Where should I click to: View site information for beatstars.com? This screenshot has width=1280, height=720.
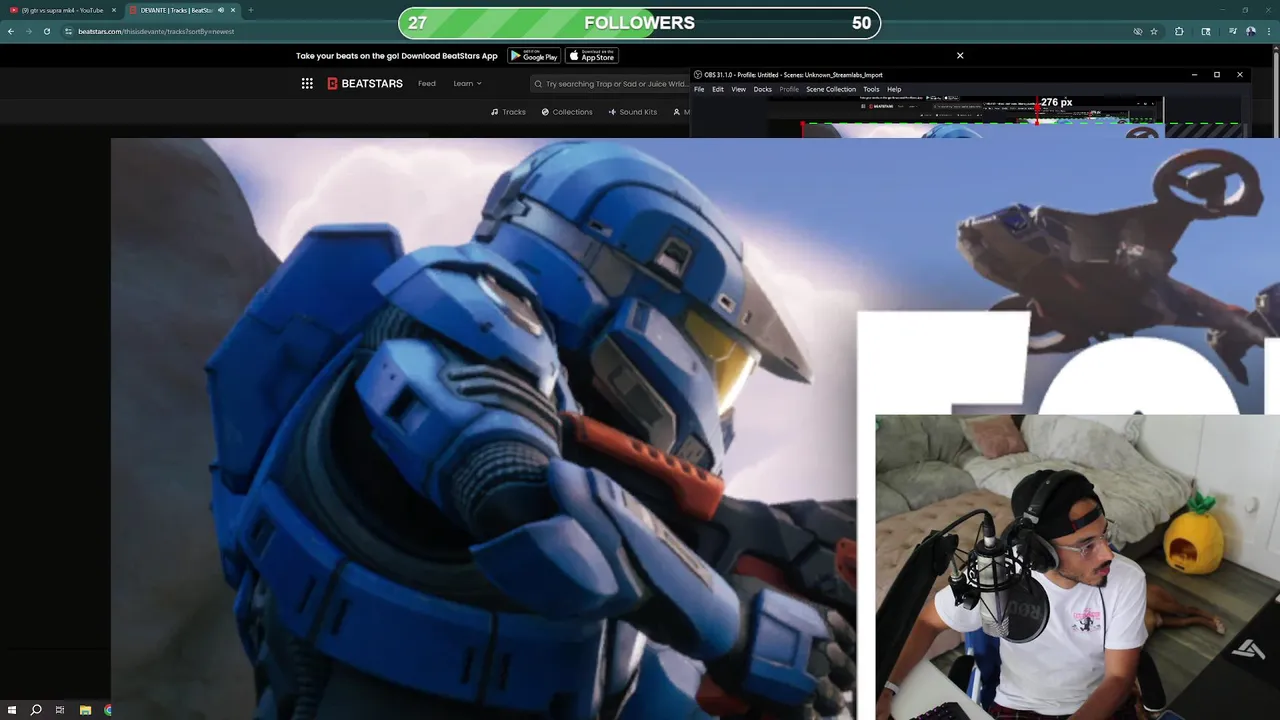click(x=68, y=31)
